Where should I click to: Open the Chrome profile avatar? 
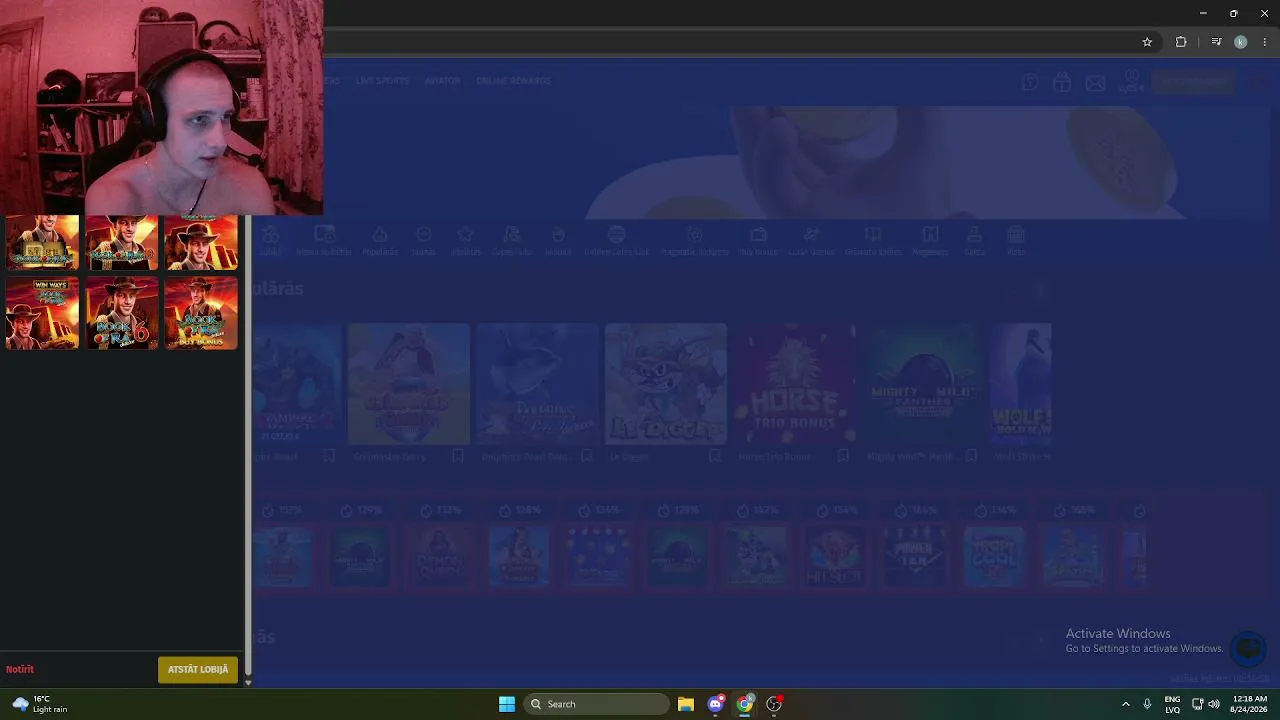[1241, 42]
